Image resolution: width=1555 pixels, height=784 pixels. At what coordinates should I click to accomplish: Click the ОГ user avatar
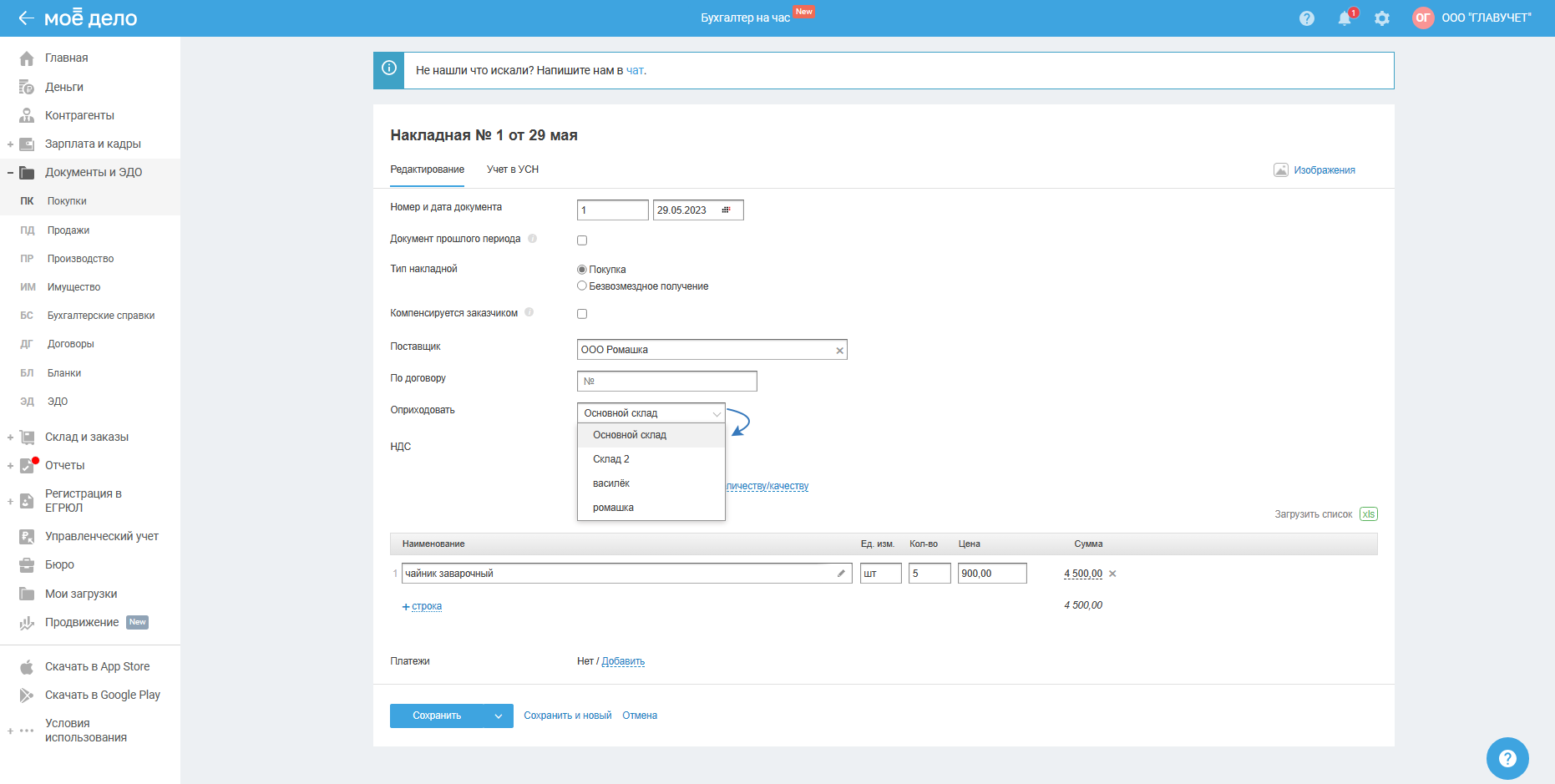(1423, 18)
